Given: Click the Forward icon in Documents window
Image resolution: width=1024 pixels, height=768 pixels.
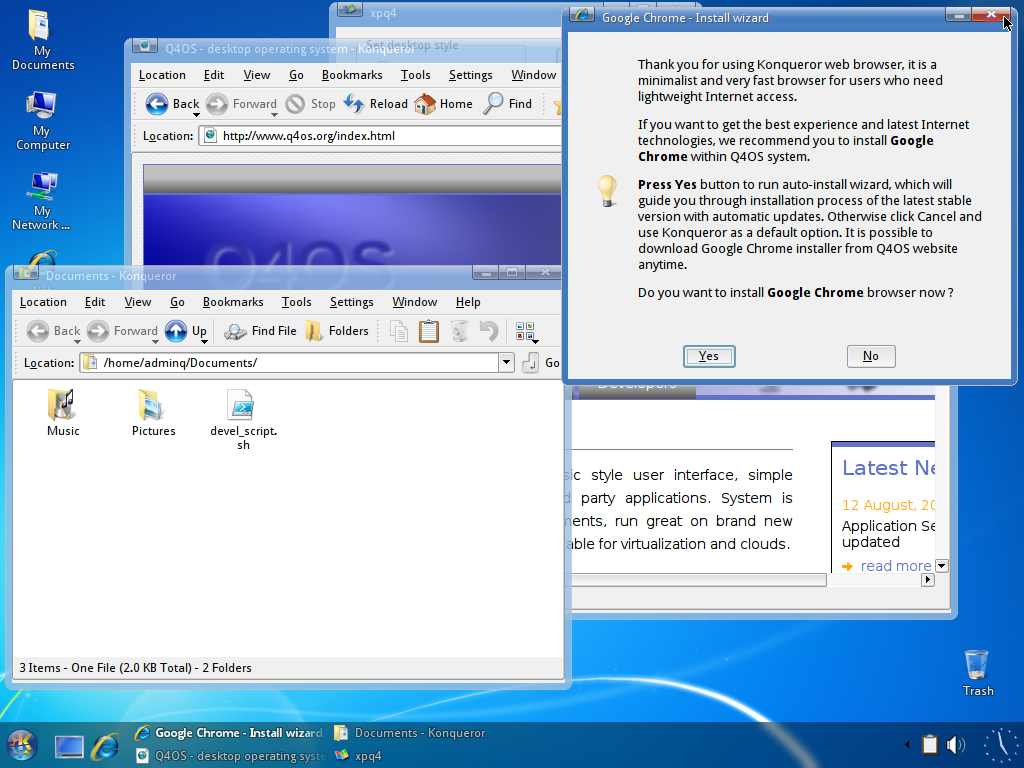Looking at the screenshot, I should [98, 330].
